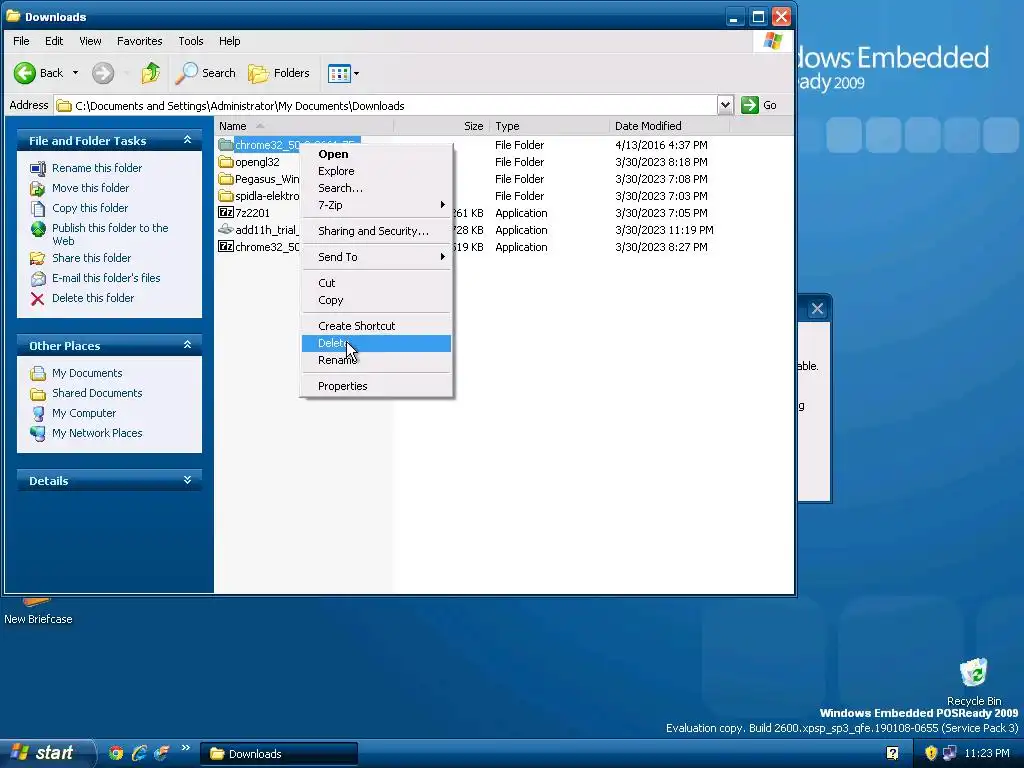Toggle the Folders pane button

pyautogui.click(x=279, y=73)
